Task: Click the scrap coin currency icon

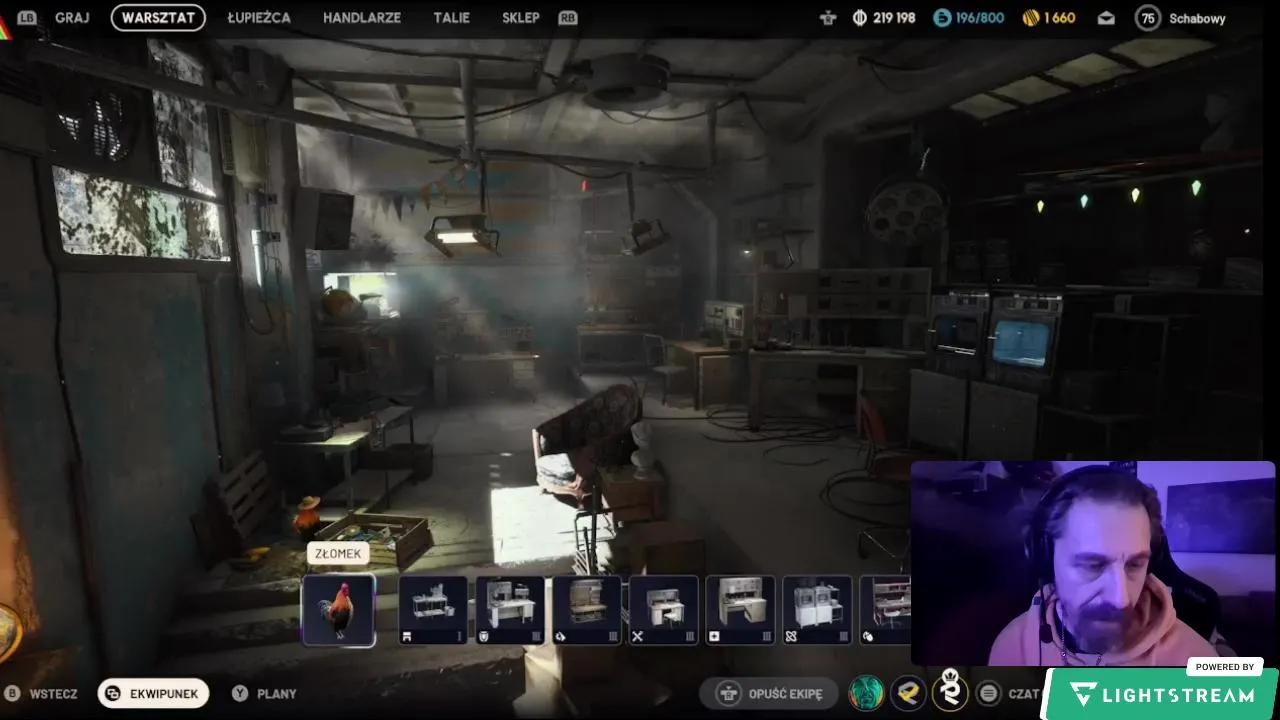Action: pyautogui.click(x=859, y=18)
